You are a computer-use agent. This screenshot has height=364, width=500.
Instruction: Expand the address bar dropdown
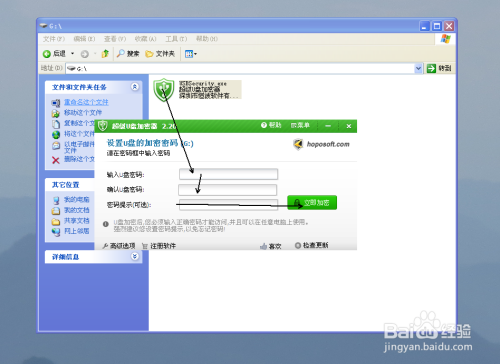[x=418, y=68]
